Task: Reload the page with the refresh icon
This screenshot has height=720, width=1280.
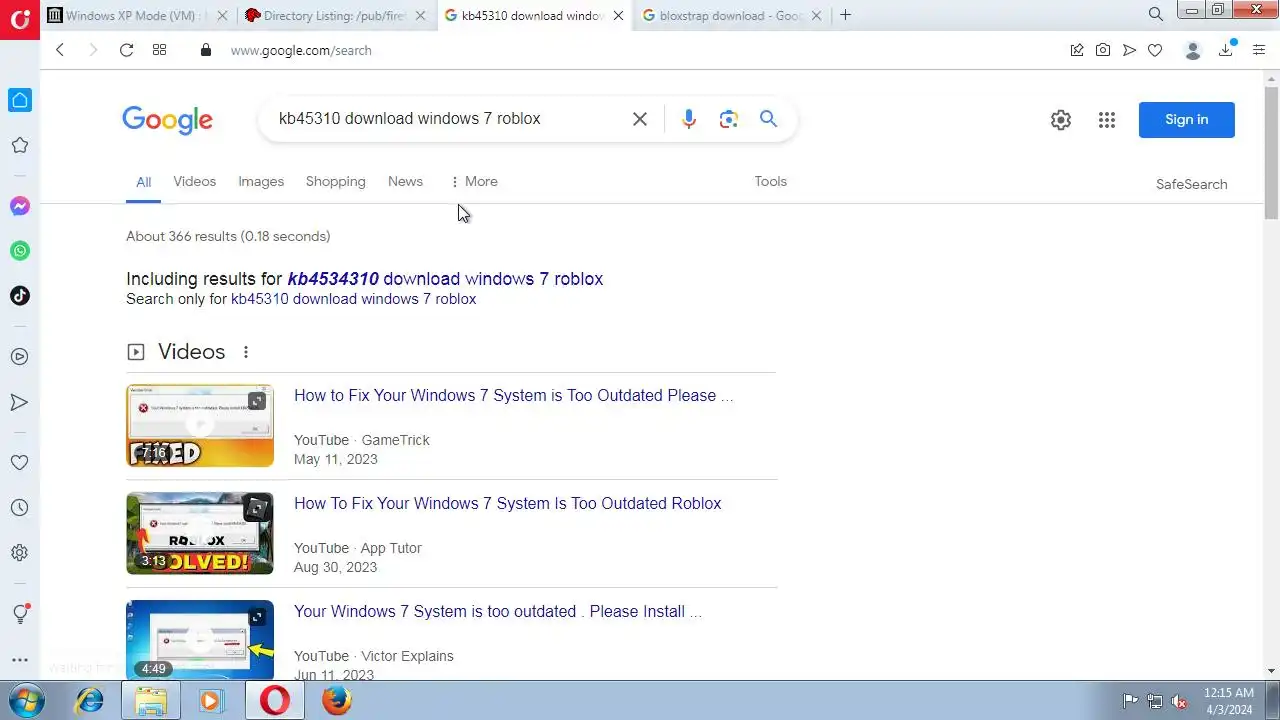Action: pyautogui.click(x=126, y=50)
